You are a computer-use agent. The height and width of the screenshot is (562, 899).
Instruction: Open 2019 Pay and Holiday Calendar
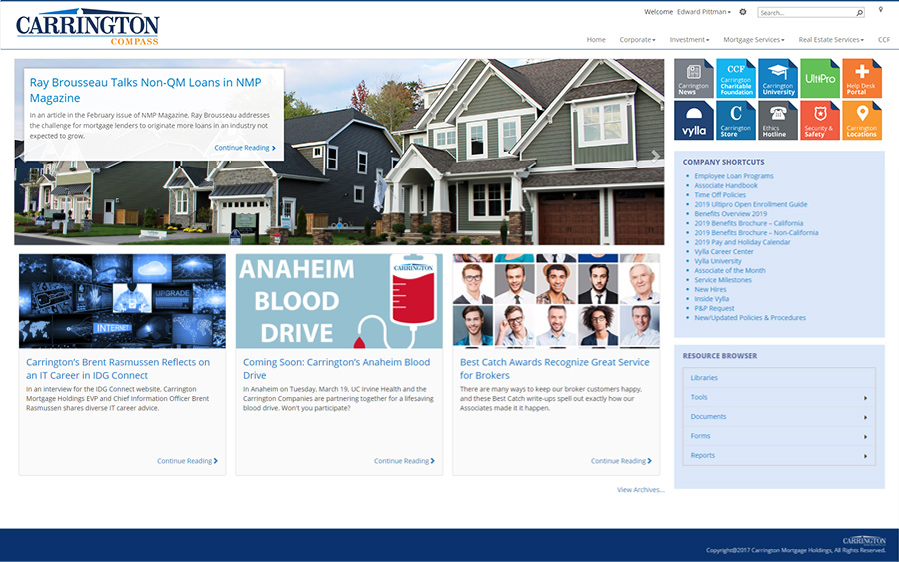click(742, 242)
